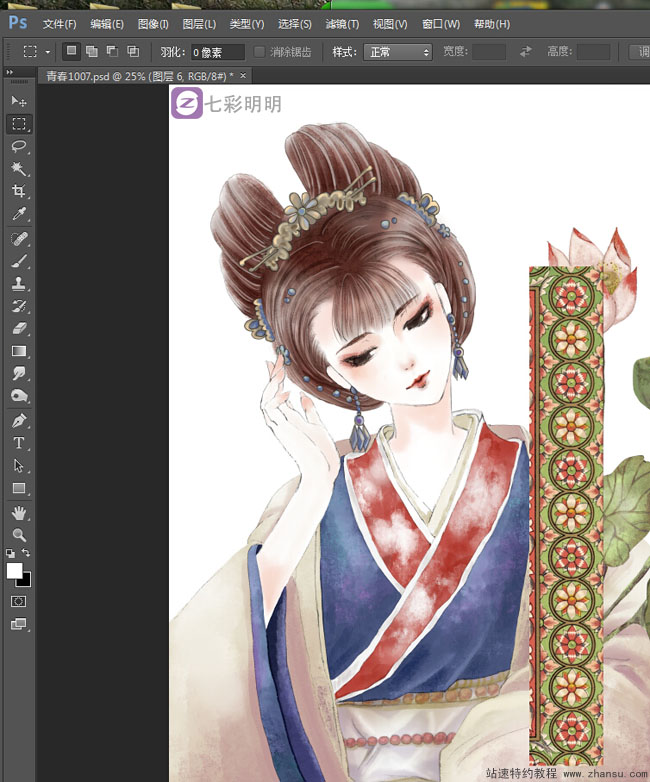
Task: Select the Spot Healing Brush tool
Action: coord(19,239)
